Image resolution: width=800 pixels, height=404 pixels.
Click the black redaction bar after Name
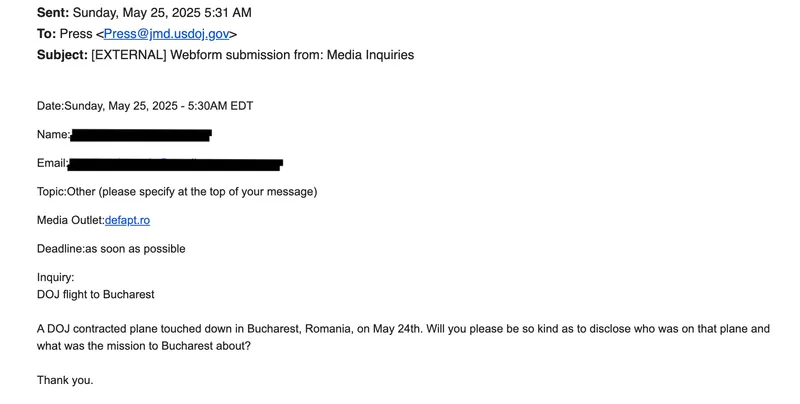click(140, 134)
